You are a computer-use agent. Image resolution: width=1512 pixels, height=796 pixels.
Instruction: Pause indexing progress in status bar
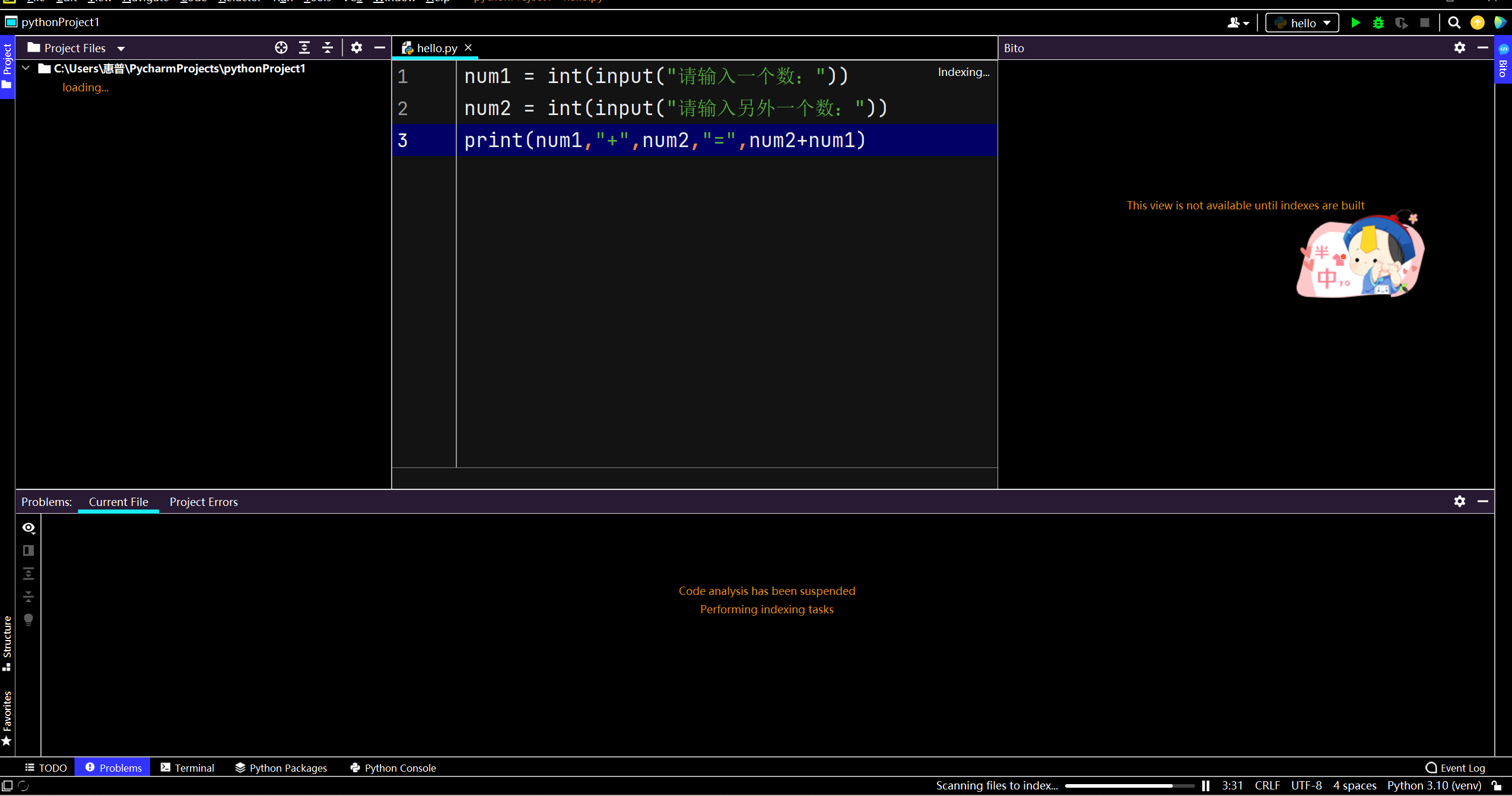[x=1206, y=785]
